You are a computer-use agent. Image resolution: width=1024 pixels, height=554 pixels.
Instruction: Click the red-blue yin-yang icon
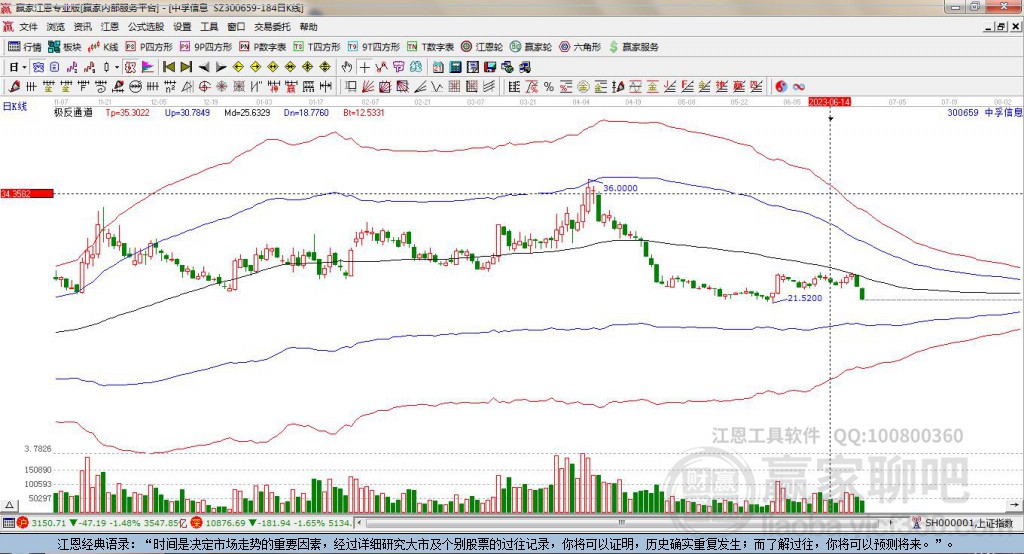(x=781, y=86)
